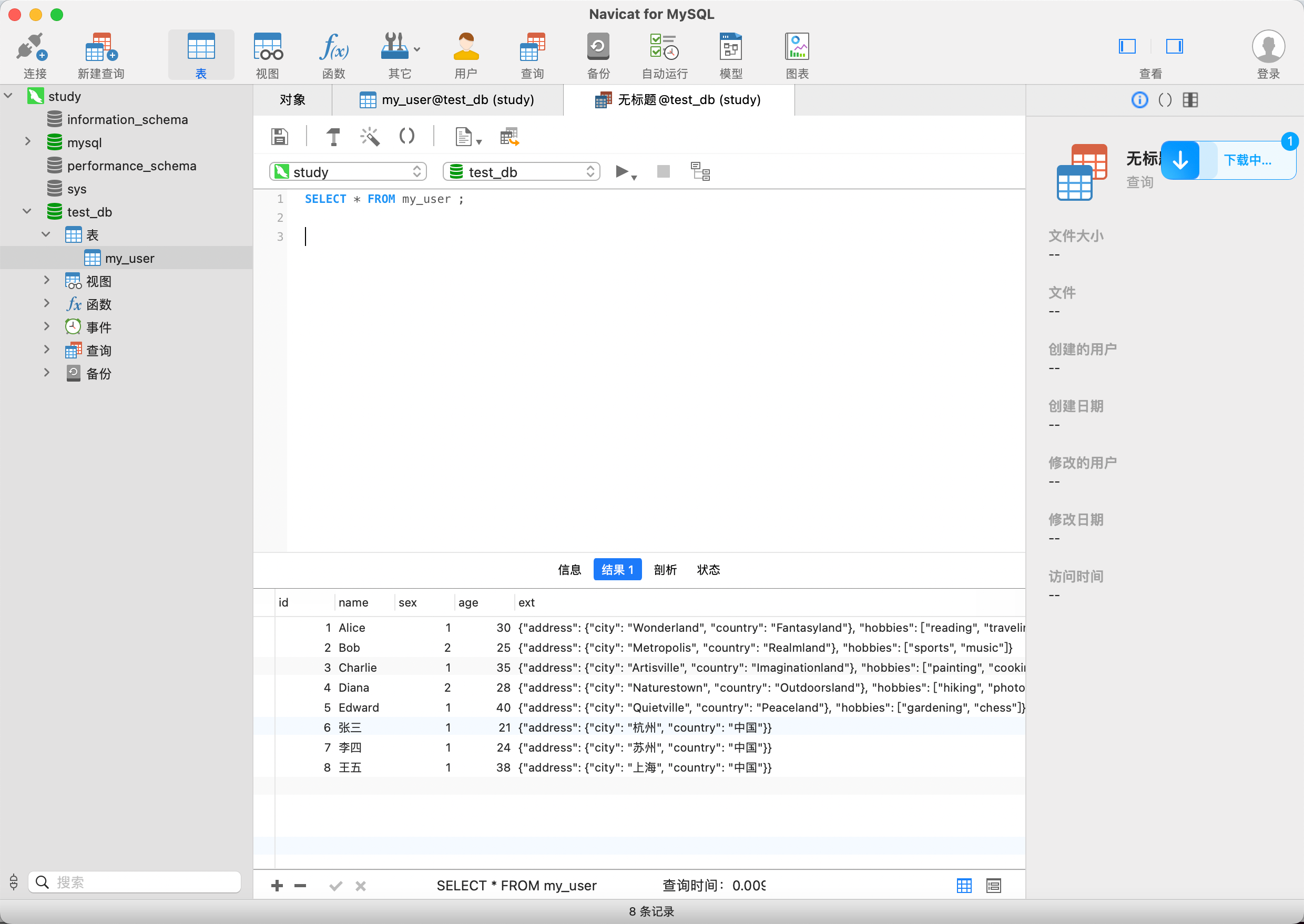Switch results to form view
The image size is (1304, 924).
click(x=993, y=885)
